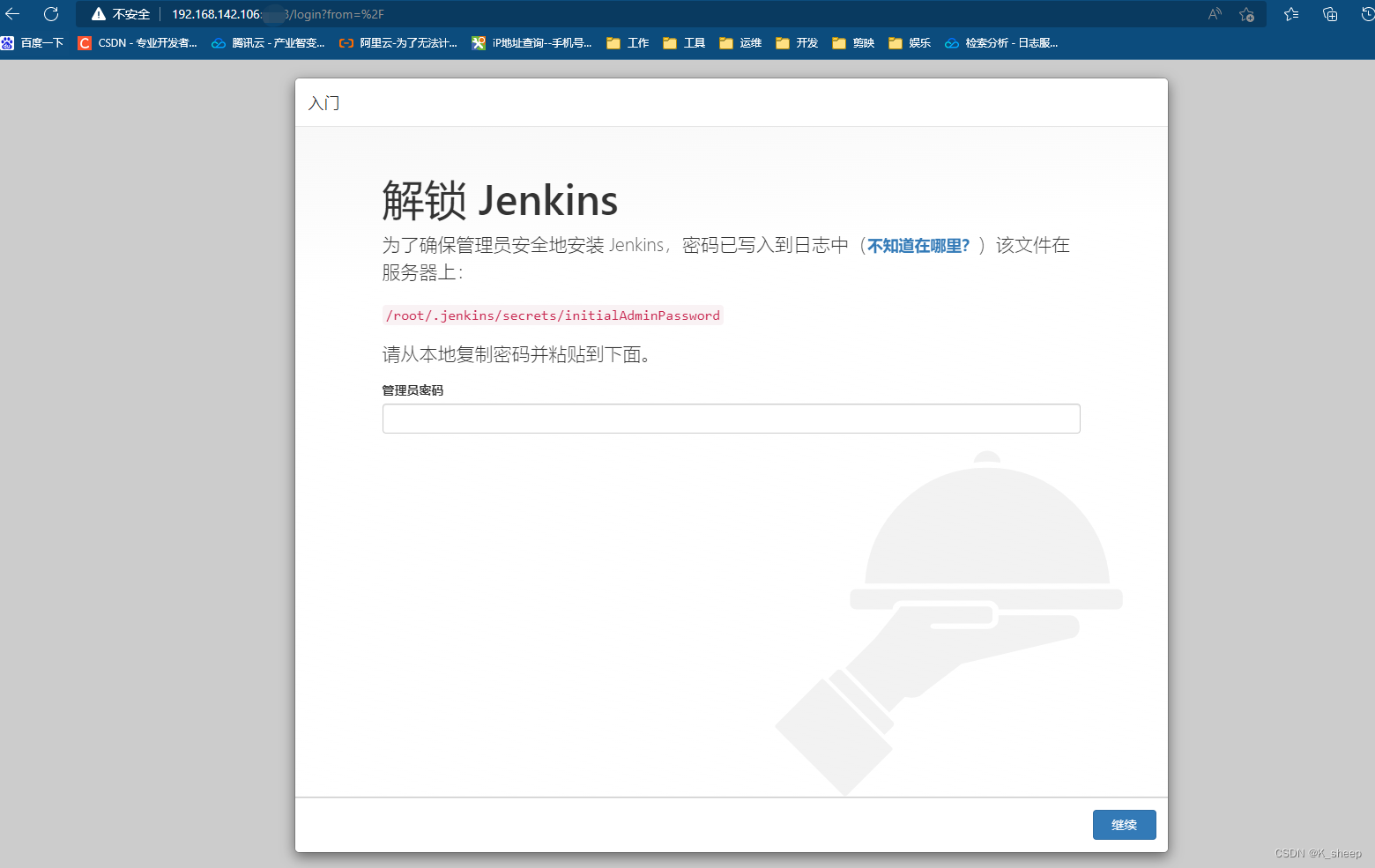Image resolution: width=1375 pixels, height=868 pixels.
Task: Click 不知道在哪里? help link
Action: click(918, 246)
